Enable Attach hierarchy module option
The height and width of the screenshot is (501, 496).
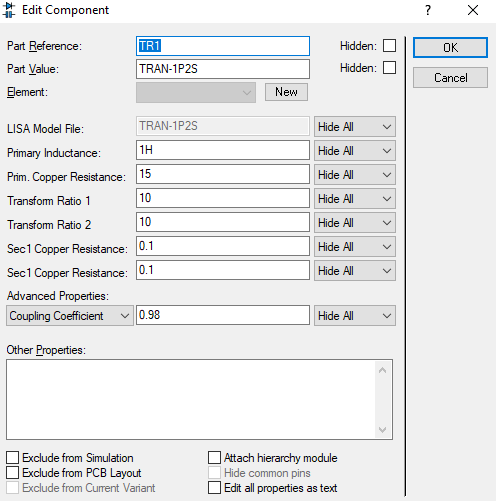[x=214, y=458]
